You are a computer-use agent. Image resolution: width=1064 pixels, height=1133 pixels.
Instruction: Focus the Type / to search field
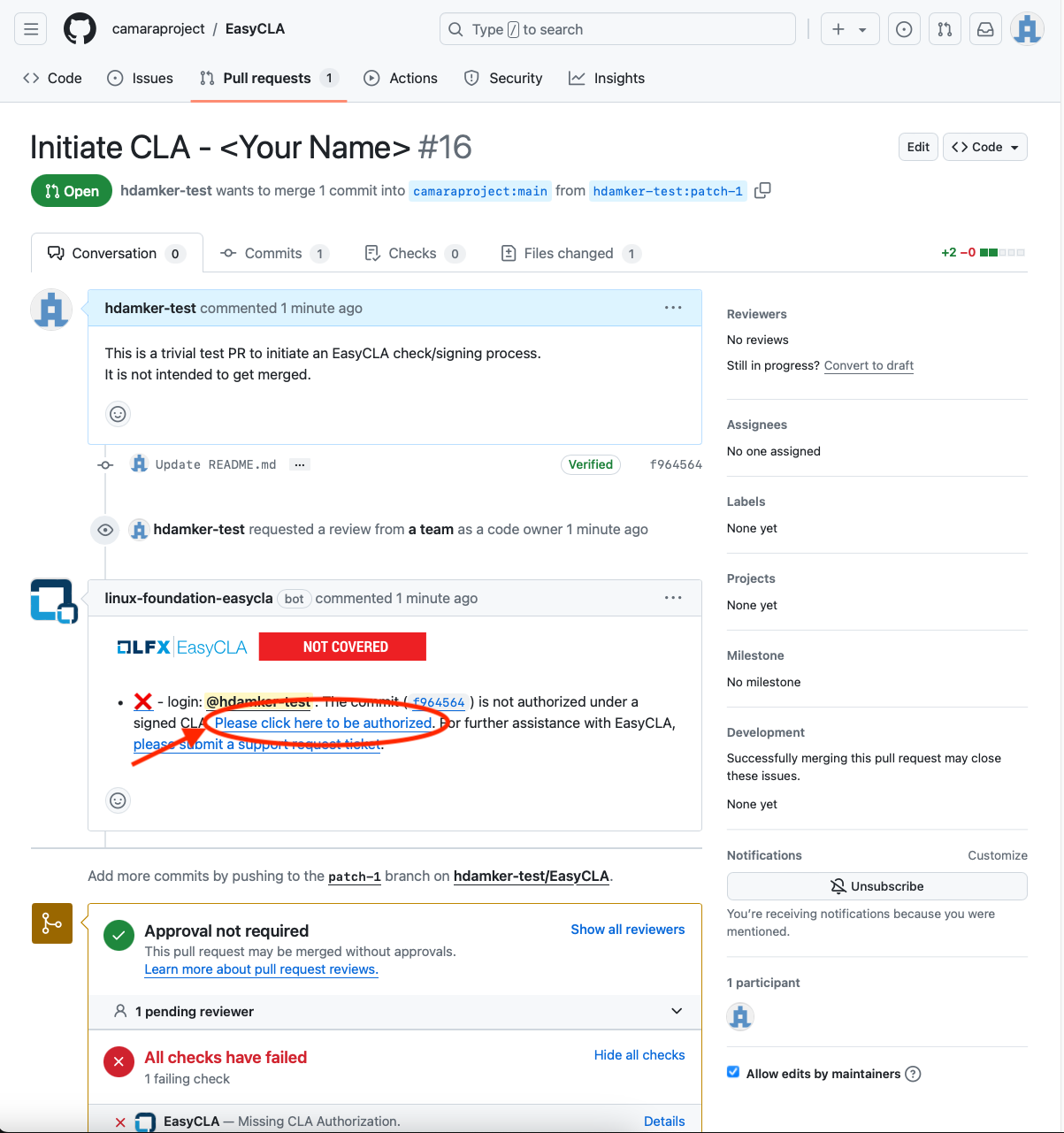click(x=617, y=29)
